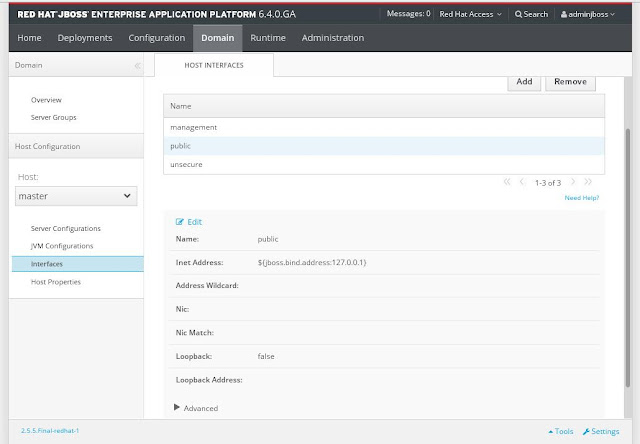Open the Administration tab
640x444 pixels.
coord(333,38)
